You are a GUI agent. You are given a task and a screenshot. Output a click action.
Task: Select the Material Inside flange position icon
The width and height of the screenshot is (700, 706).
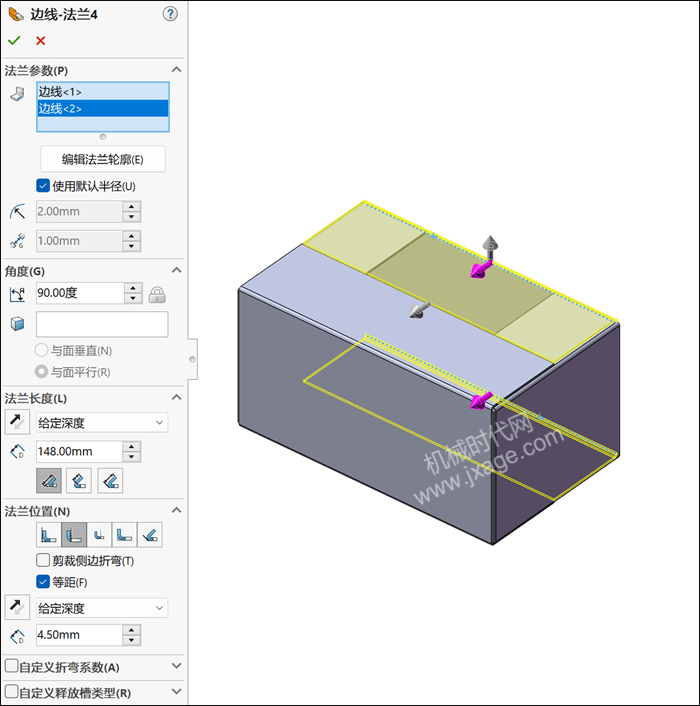tap(49, 535)
